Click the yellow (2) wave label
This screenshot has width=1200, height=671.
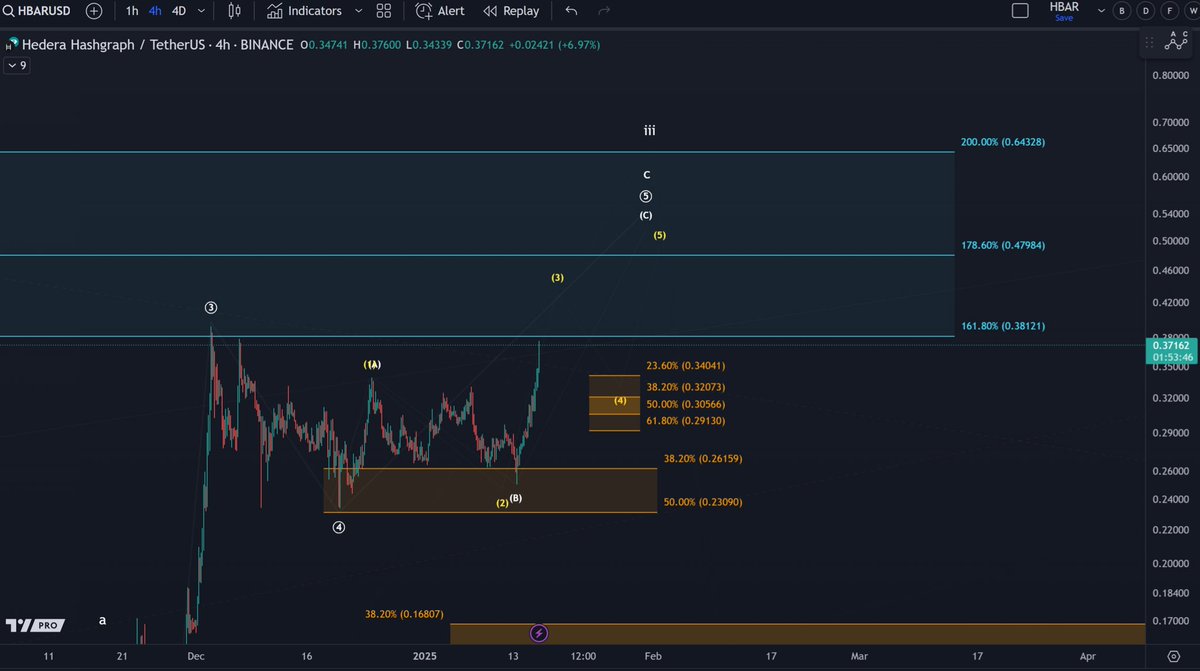coord(503,503)
